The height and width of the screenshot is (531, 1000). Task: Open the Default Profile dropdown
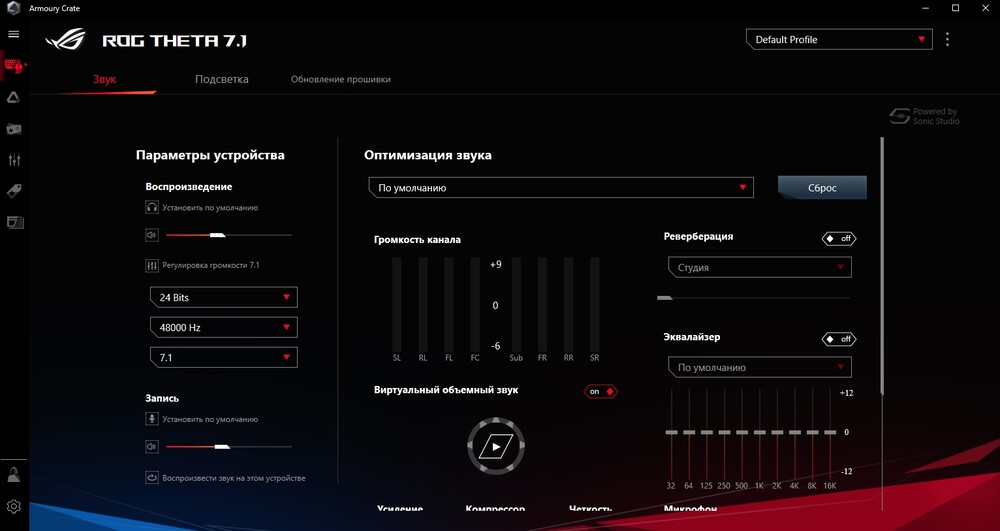coord(839,40)
